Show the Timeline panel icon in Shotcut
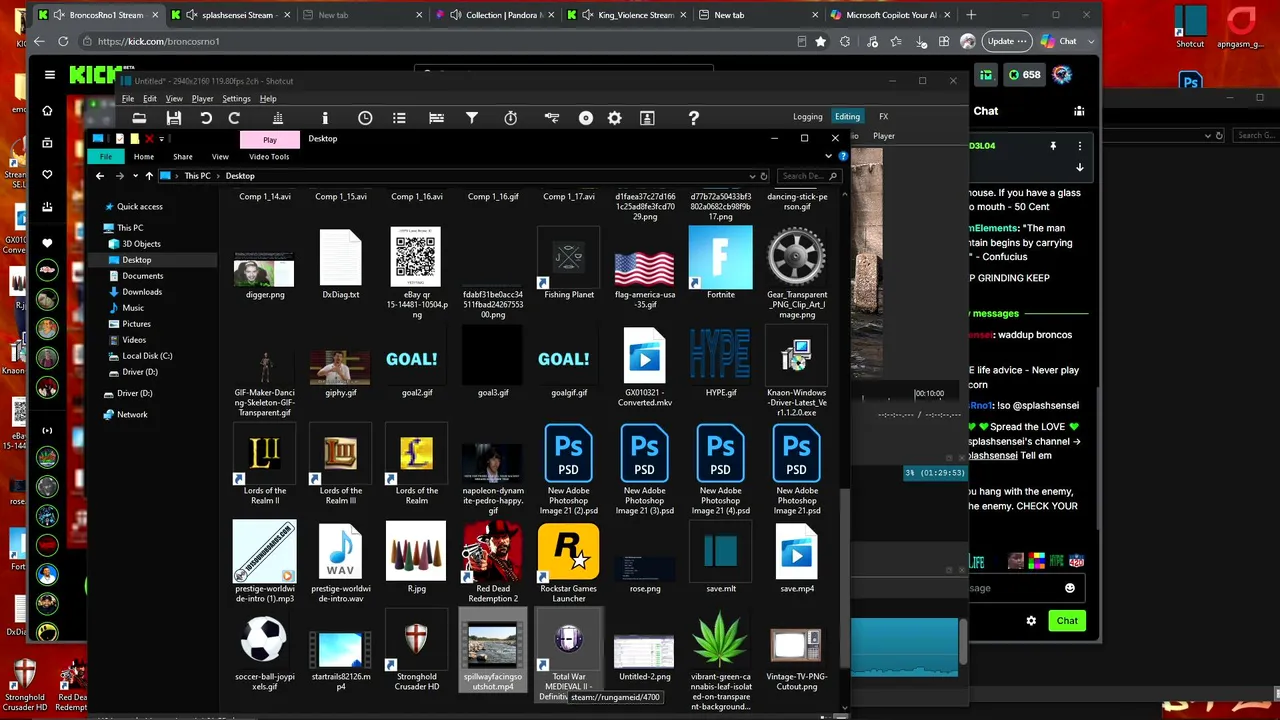Viewport: 1280px width, 720px height. (x=436, y=118)
